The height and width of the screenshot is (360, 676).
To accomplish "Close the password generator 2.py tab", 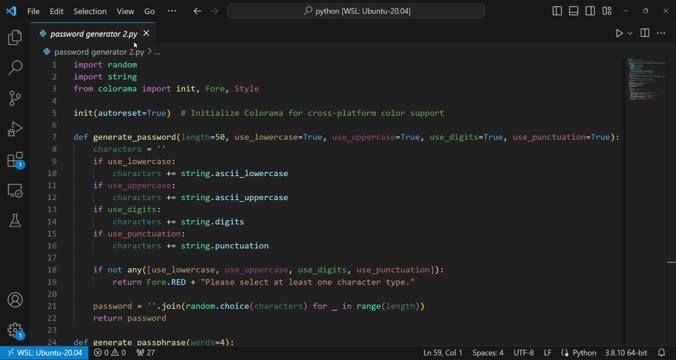I will pyautogui.click(x=146, y=33).
